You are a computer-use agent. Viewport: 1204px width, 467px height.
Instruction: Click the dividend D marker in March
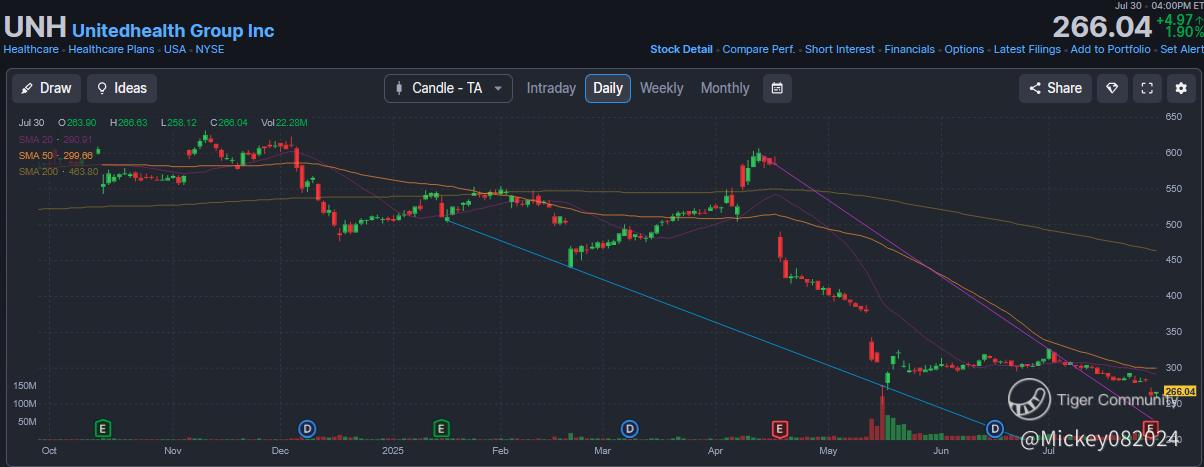pyautogui.click(x=629, y=429)
